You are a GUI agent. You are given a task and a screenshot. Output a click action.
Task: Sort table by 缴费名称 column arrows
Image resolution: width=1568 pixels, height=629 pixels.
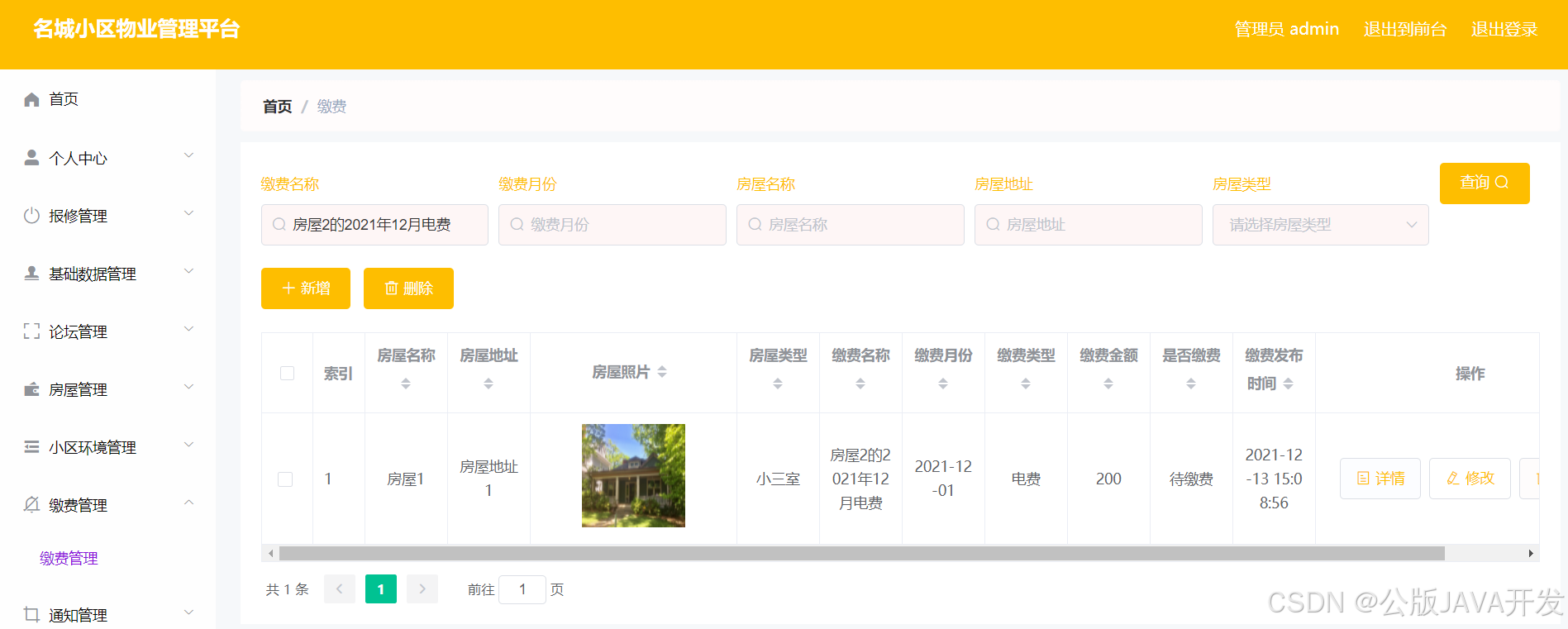pyautogui.click(x=860, y=384)
